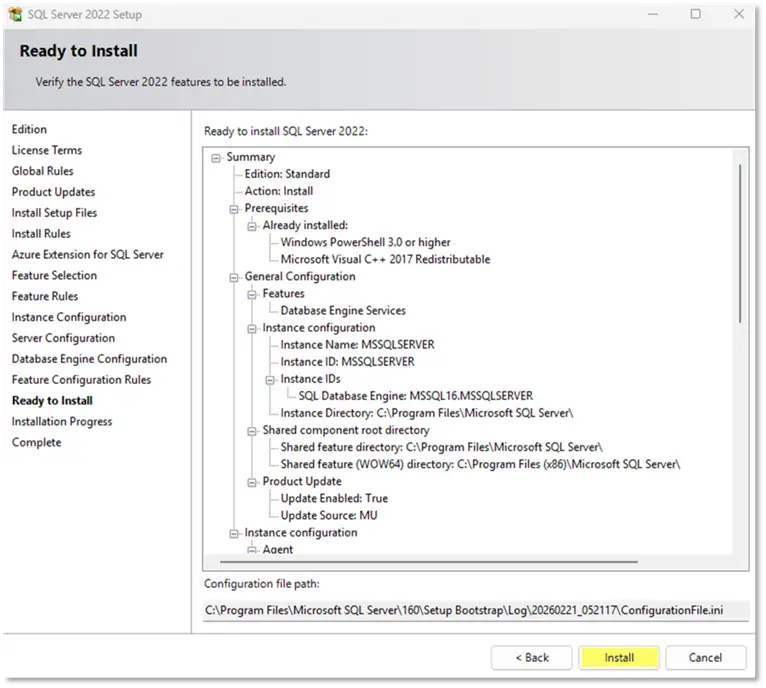The height and width of the screenshot is (688, 766).
Task: Collapse Shared component root directory node
Action: 252,431
